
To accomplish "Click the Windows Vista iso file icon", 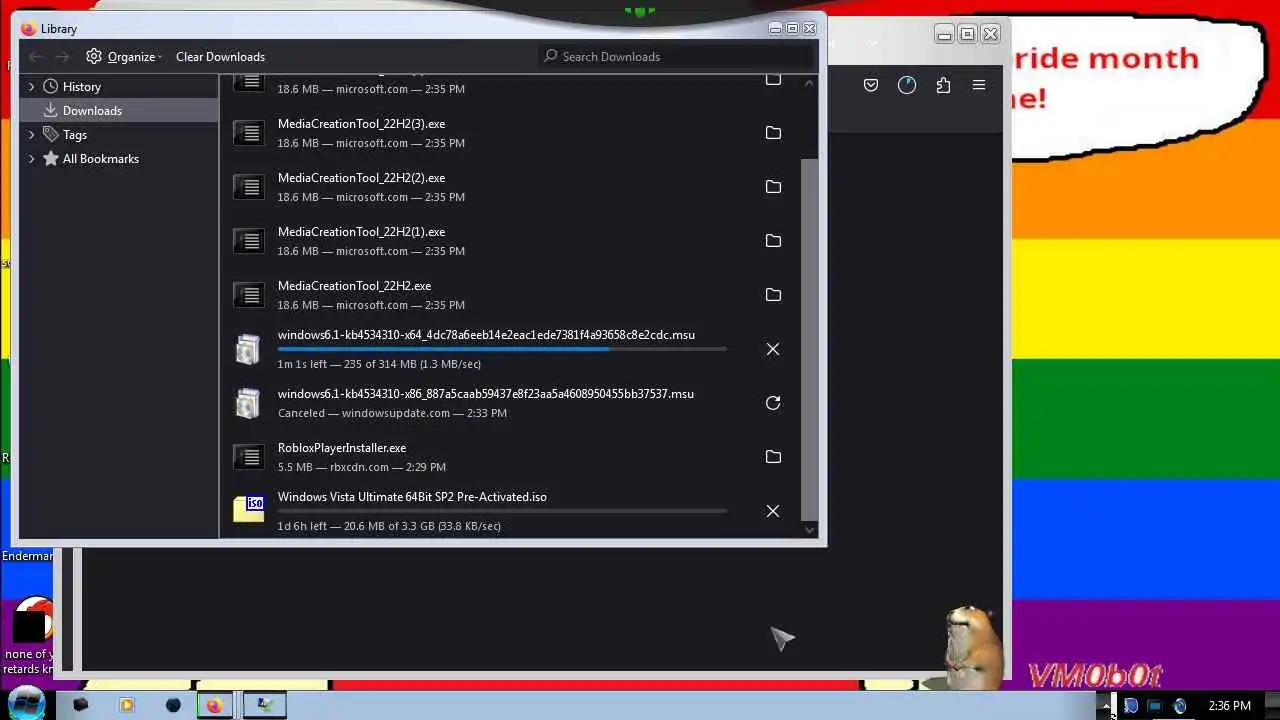I will point(248,509).
